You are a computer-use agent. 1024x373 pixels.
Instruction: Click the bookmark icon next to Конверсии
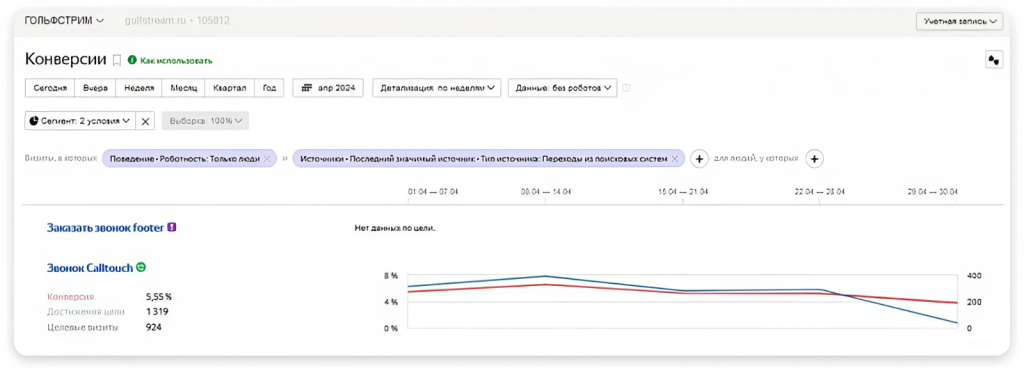117,60
